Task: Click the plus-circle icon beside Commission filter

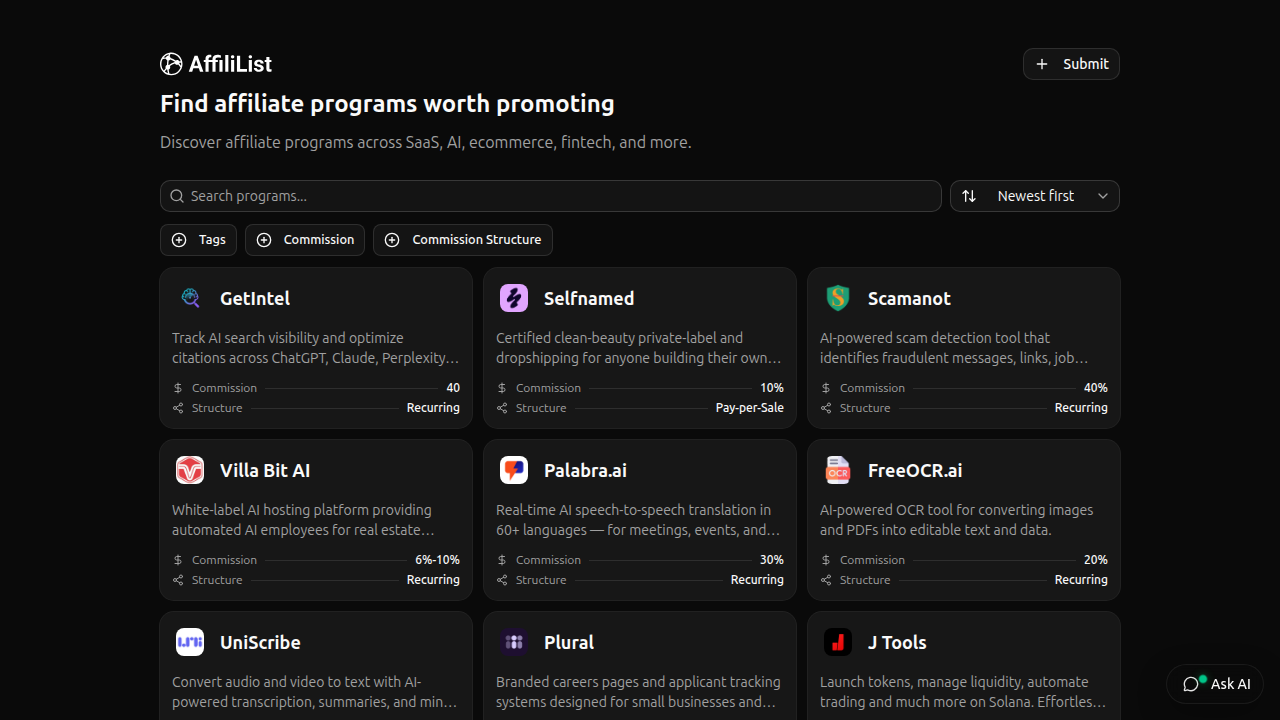Action: tap(264, 240)
